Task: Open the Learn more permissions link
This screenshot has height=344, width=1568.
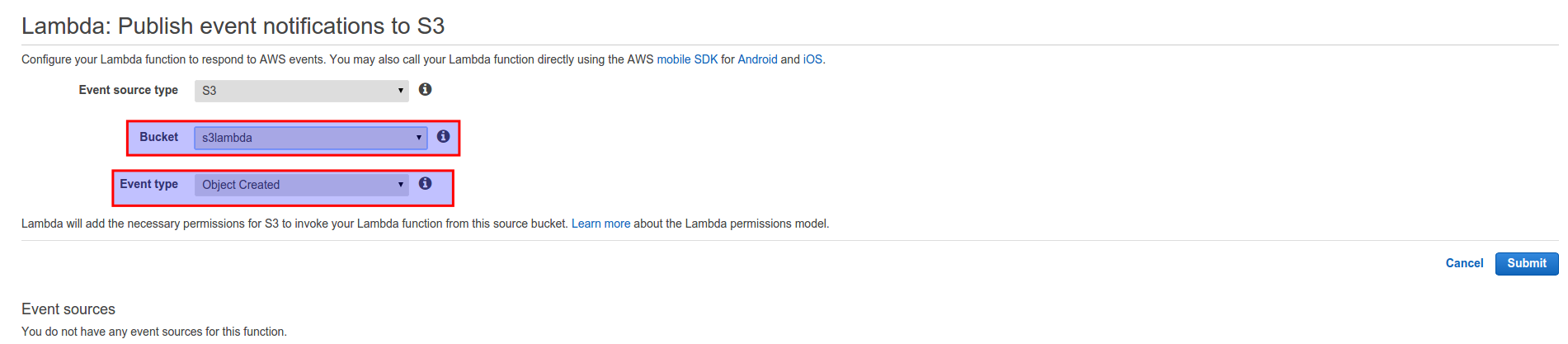Action: (x=600, y=224)
